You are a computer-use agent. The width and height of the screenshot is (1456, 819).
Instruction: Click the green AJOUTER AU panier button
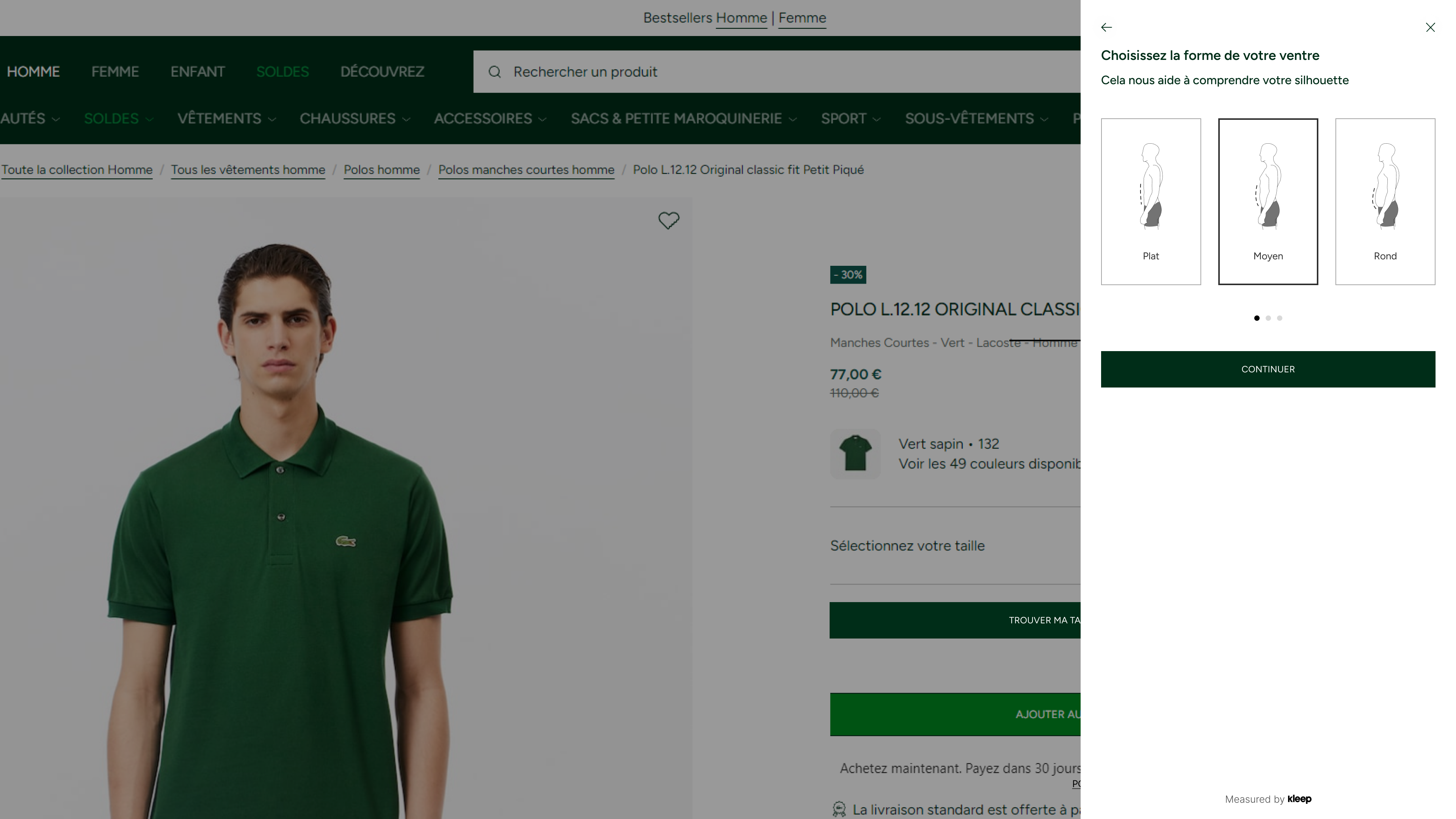coord(955,714)
